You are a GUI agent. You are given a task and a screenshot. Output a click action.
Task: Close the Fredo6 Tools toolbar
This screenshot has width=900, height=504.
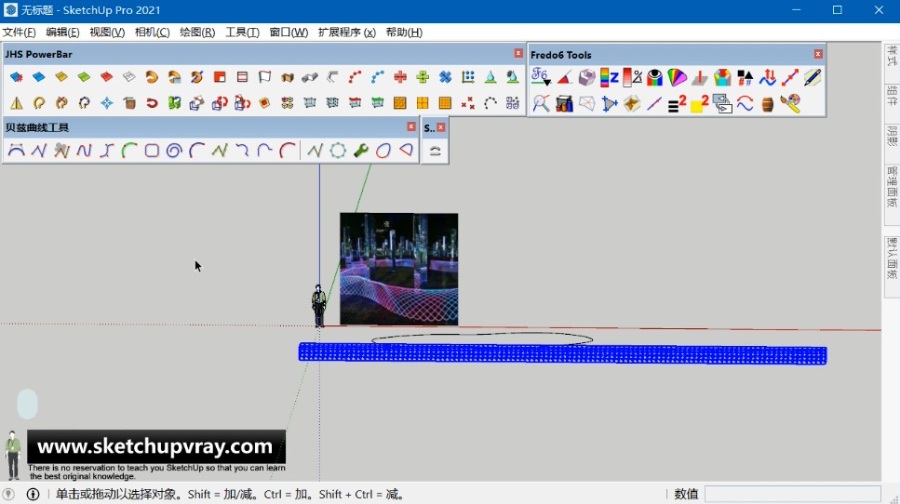tap(818, 54)
